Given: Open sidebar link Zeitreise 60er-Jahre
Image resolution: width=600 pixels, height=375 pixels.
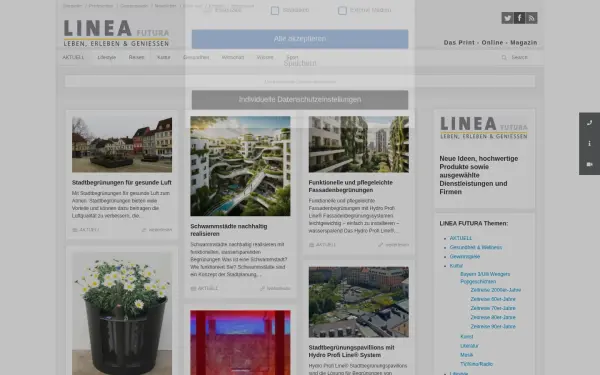Looking at the screenshot, I should click(493, 299).
